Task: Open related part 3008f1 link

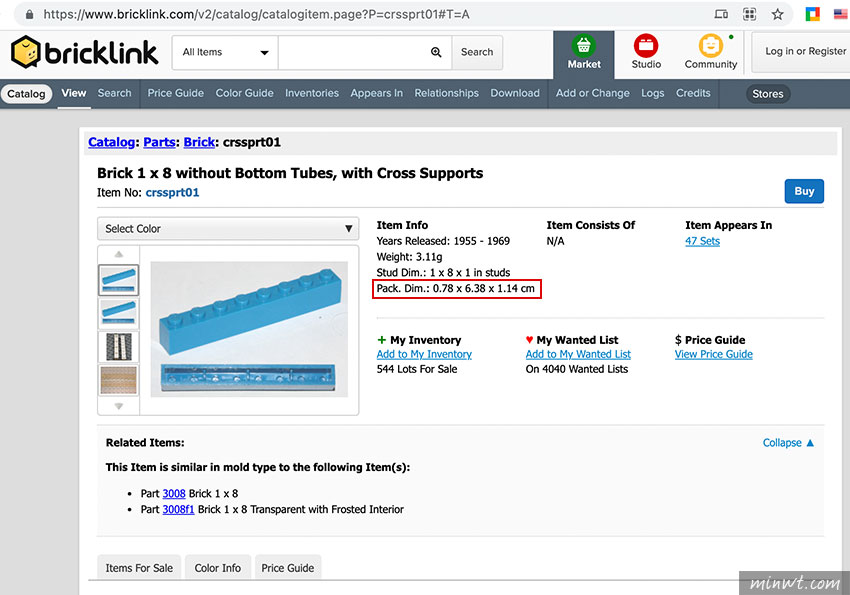Action: [178, 509]
